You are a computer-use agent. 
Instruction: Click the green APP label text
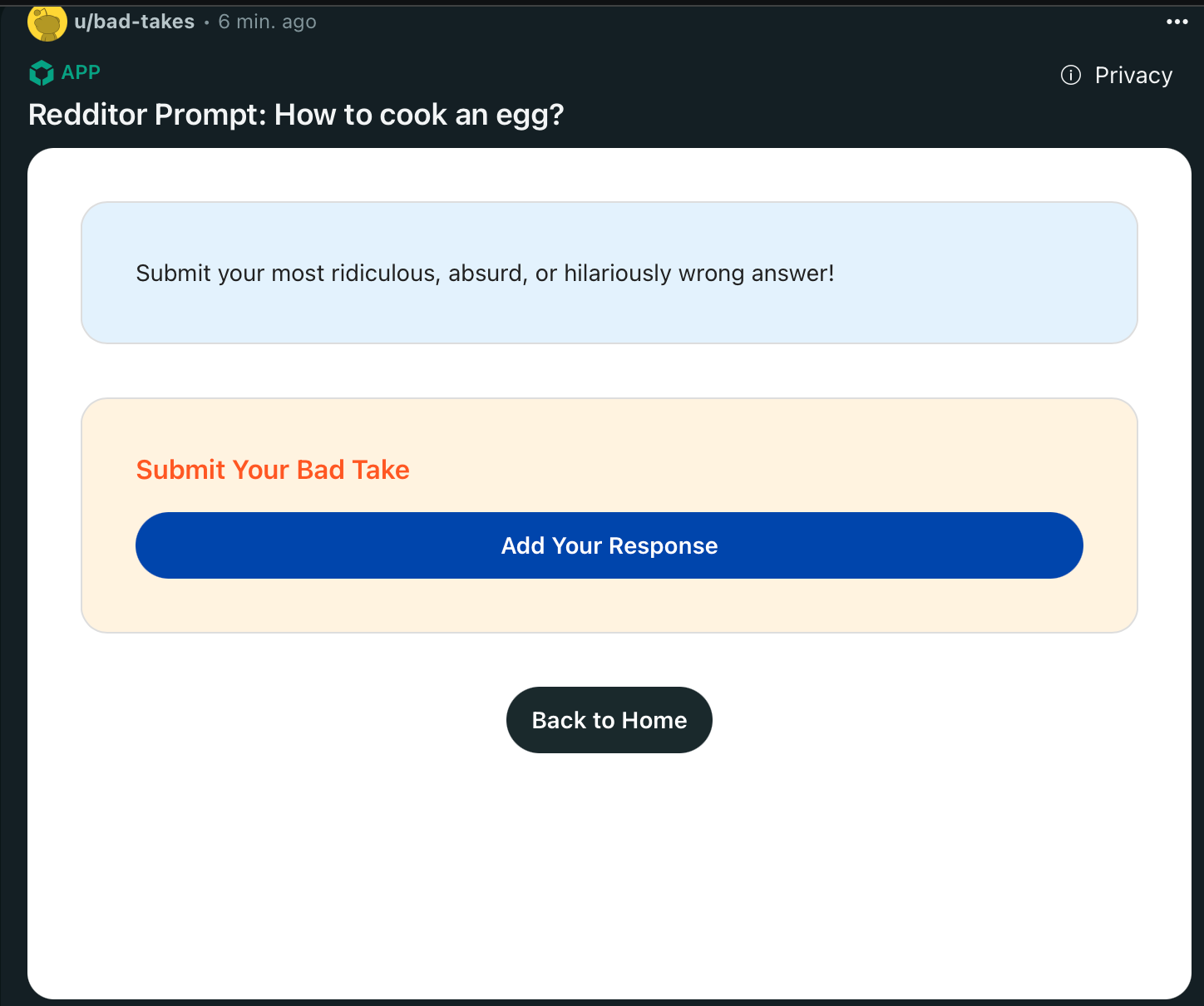pyautogui.click(x=81, y=72)
